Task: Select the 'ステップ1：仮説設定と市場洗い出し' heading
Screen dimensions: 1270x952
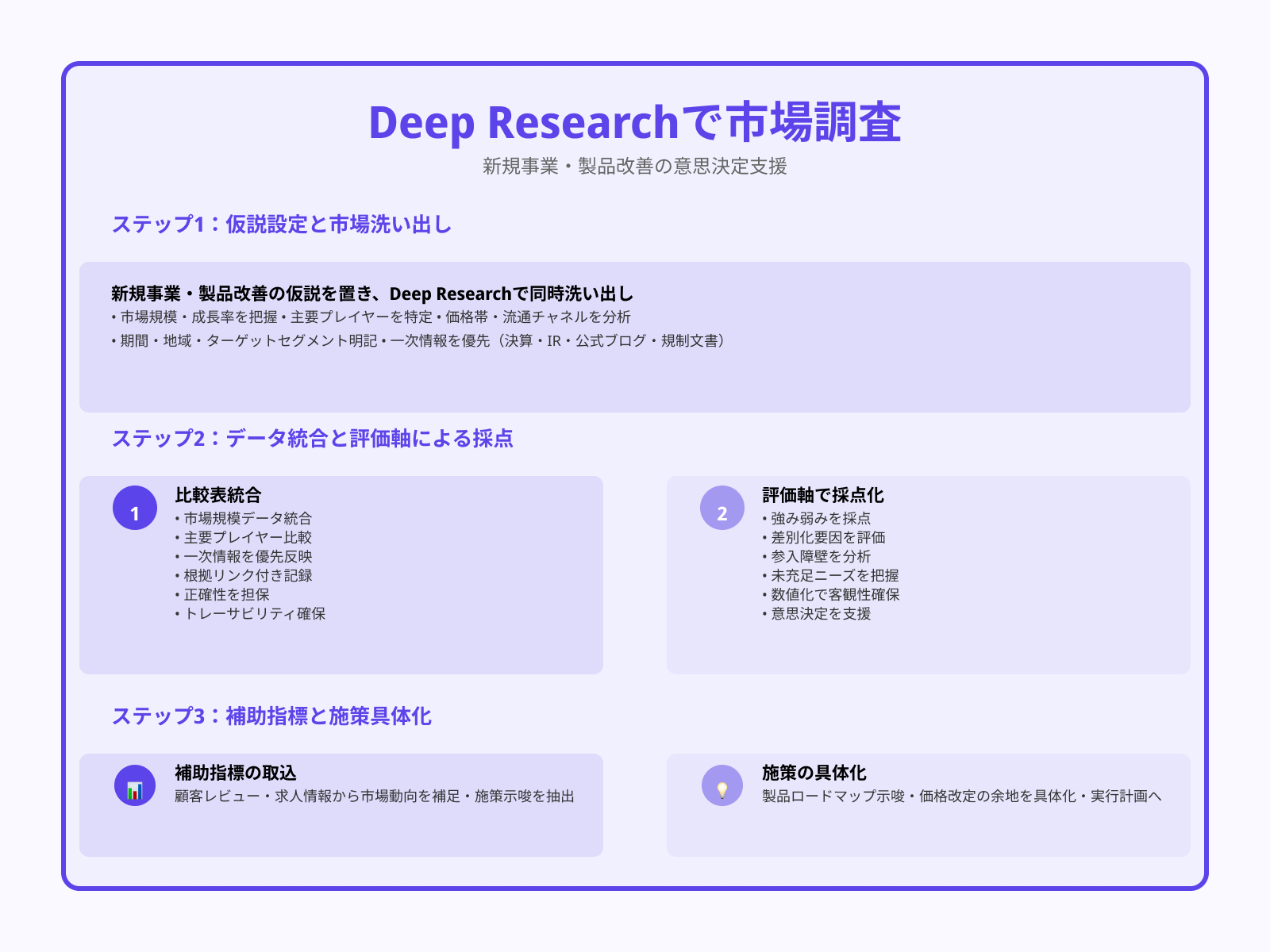Action: [x=282, y=225]
